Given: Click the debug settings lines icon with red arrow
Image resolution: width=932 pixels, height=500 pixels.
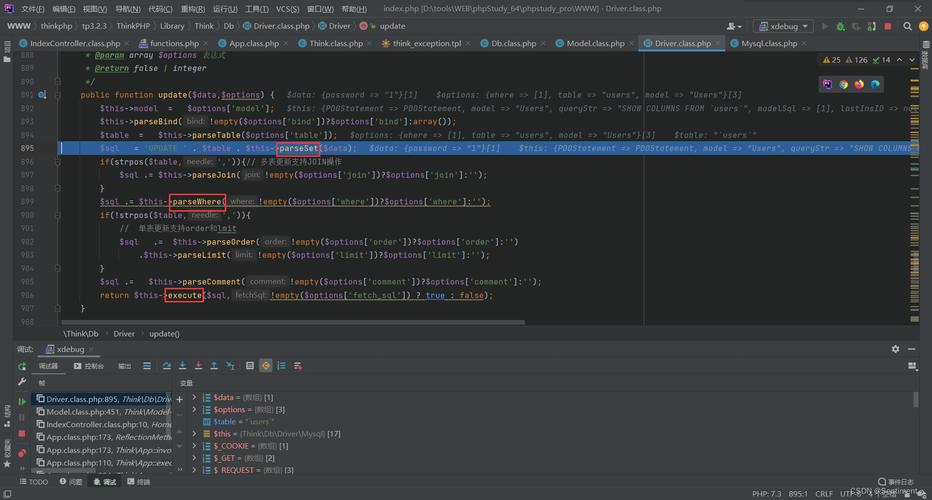Looking at the screenshot, I should 298,366.
